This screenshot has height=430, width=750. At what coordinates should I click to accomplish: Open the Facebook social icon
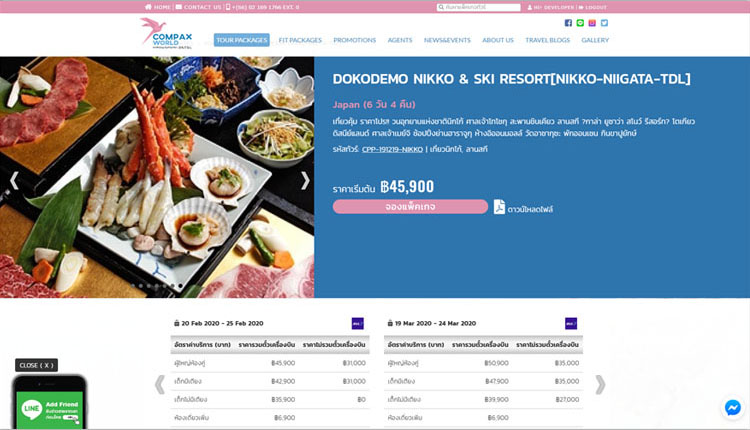pyautogui.click(x=568, y=23)
